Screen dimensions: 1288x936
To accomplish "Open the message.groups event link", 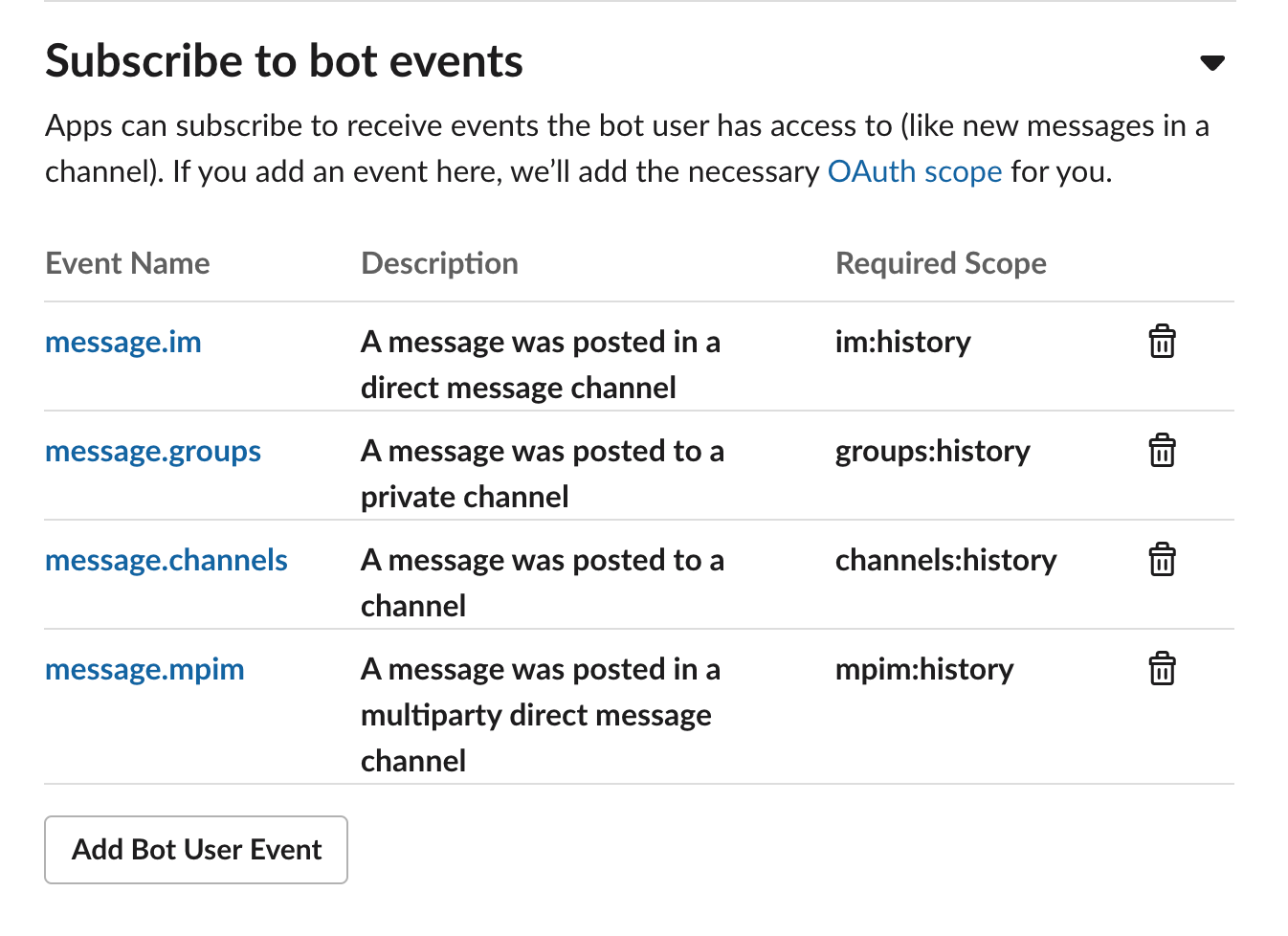I will point(153,451).
